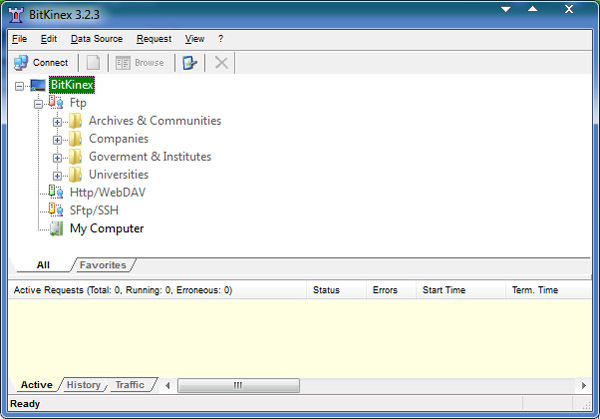The image size is (600, 419).
Task: Click the scrollbar right arrow
Action: click(x=584, y=385)
